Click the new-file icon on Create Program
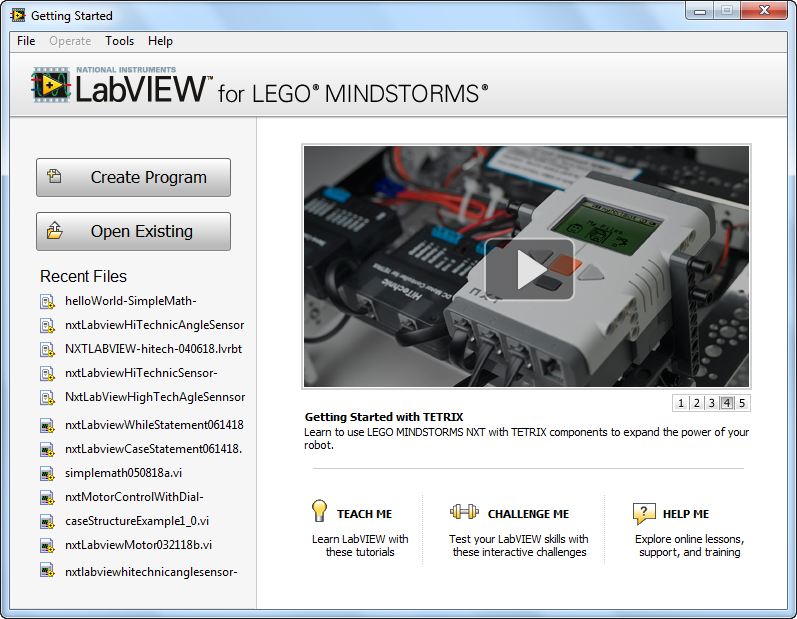 (54, 176)
